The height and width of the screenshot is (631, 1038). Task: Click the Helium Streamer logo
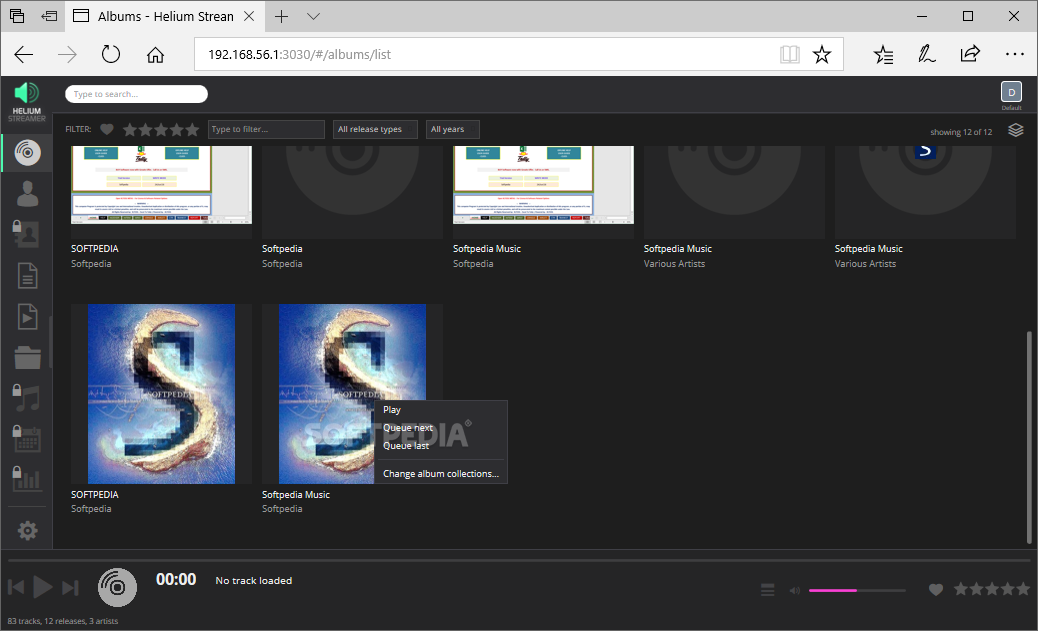click(26, 101)
